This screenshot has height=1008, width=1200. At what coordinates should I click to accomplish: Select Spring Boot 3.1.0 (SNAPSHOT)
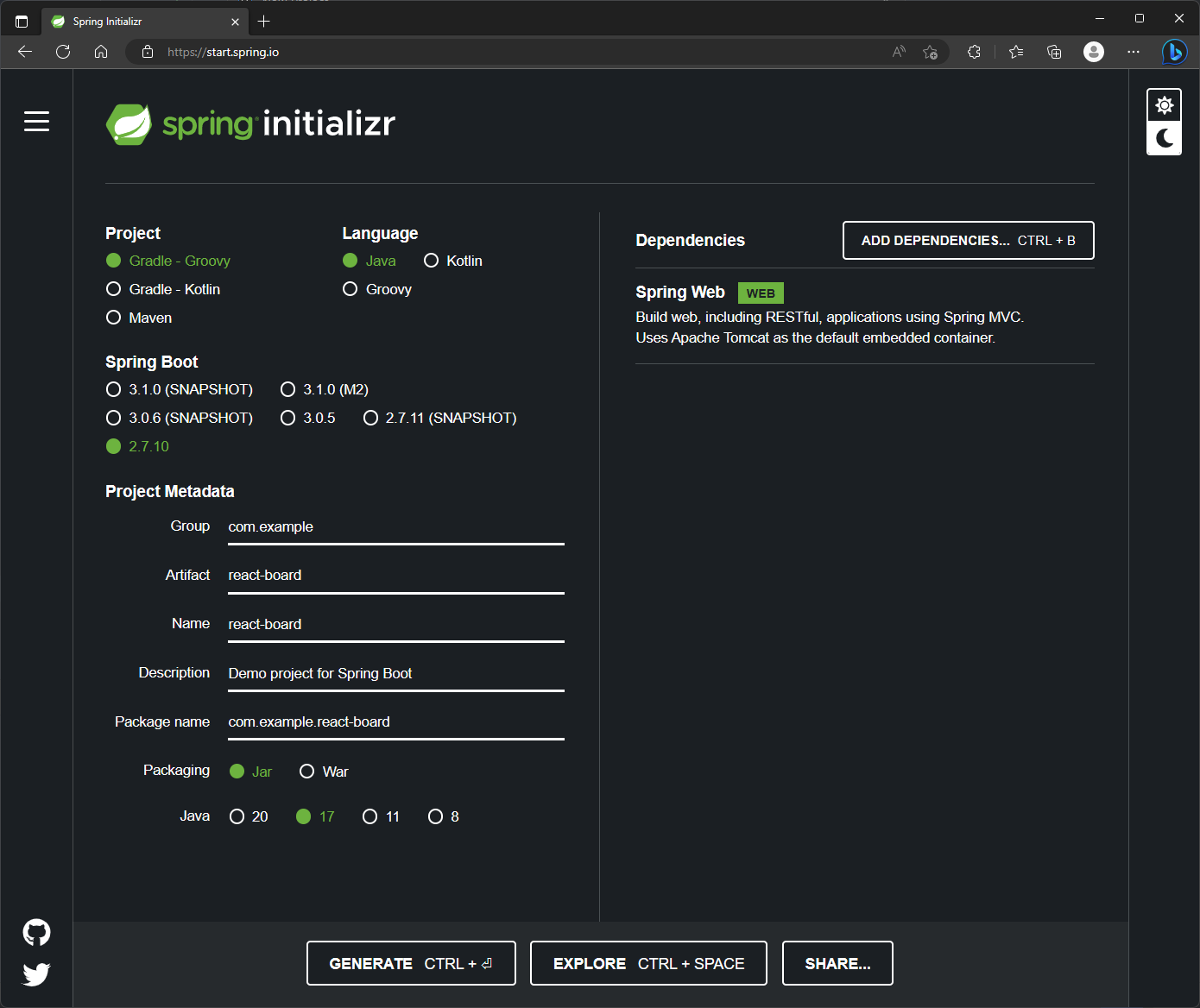point(180,389)
